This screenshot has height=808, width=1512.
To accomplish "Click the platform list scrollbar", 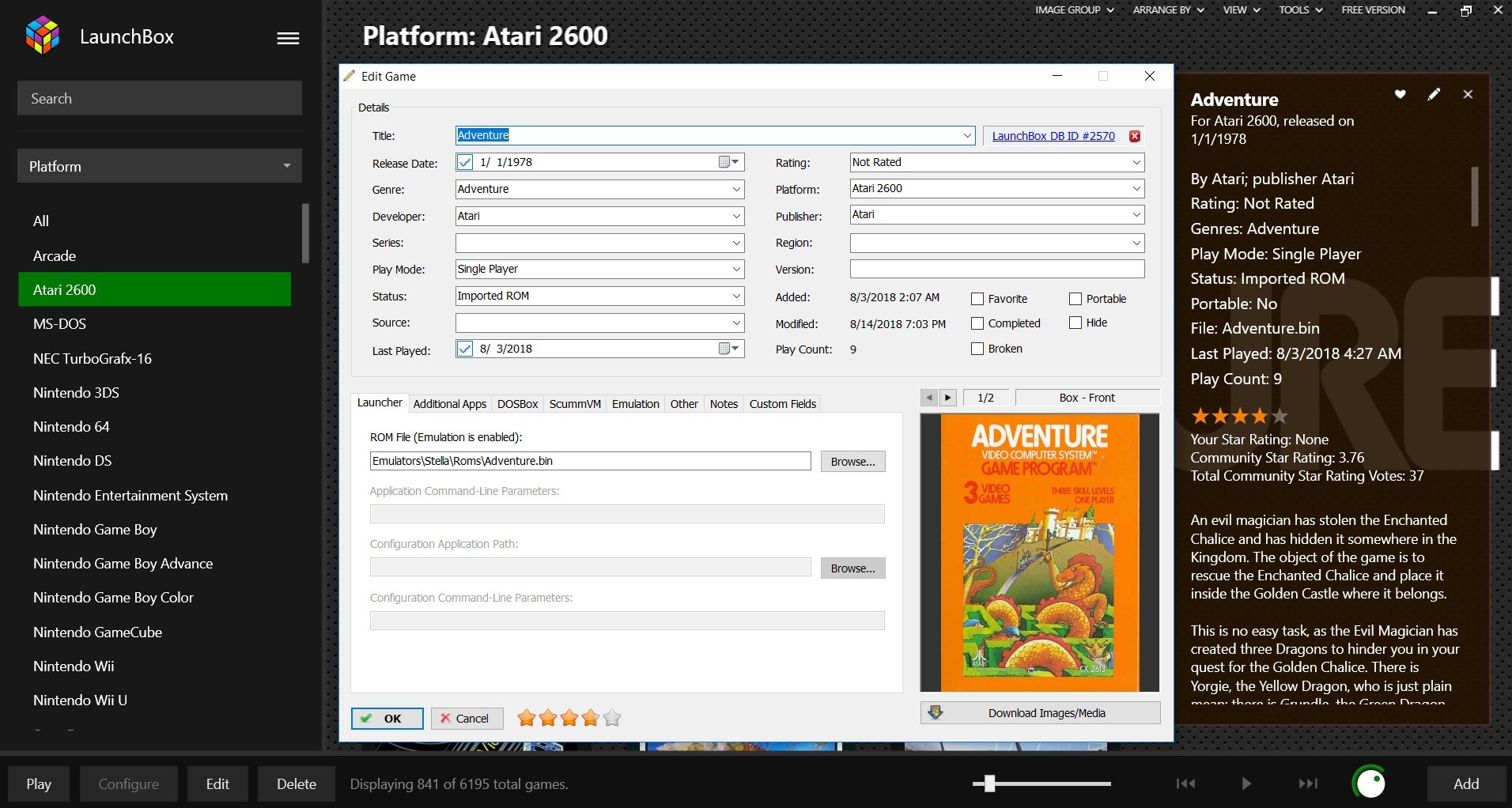I will [x=305, y=233].
